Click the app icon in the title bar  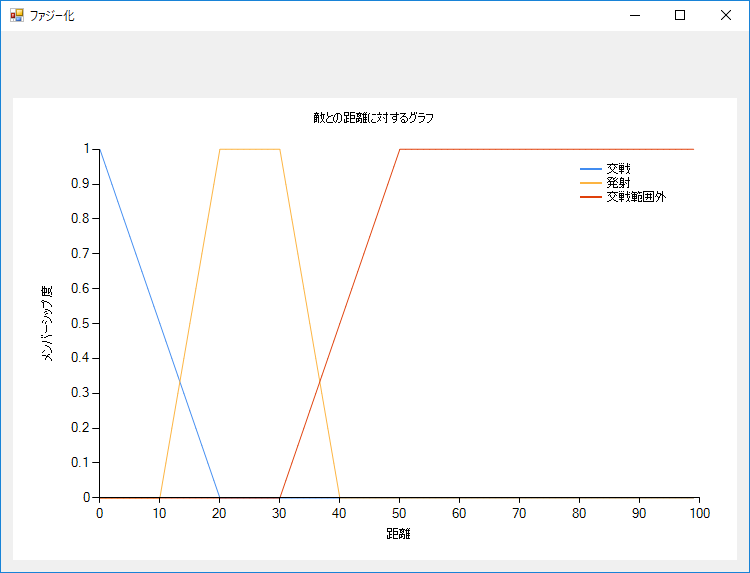point(16,15)
